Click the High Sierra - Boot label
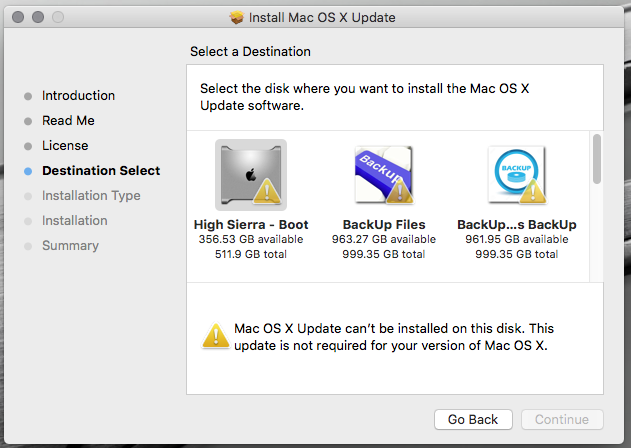The image size is (631, 448). click(x=251, y=224)
